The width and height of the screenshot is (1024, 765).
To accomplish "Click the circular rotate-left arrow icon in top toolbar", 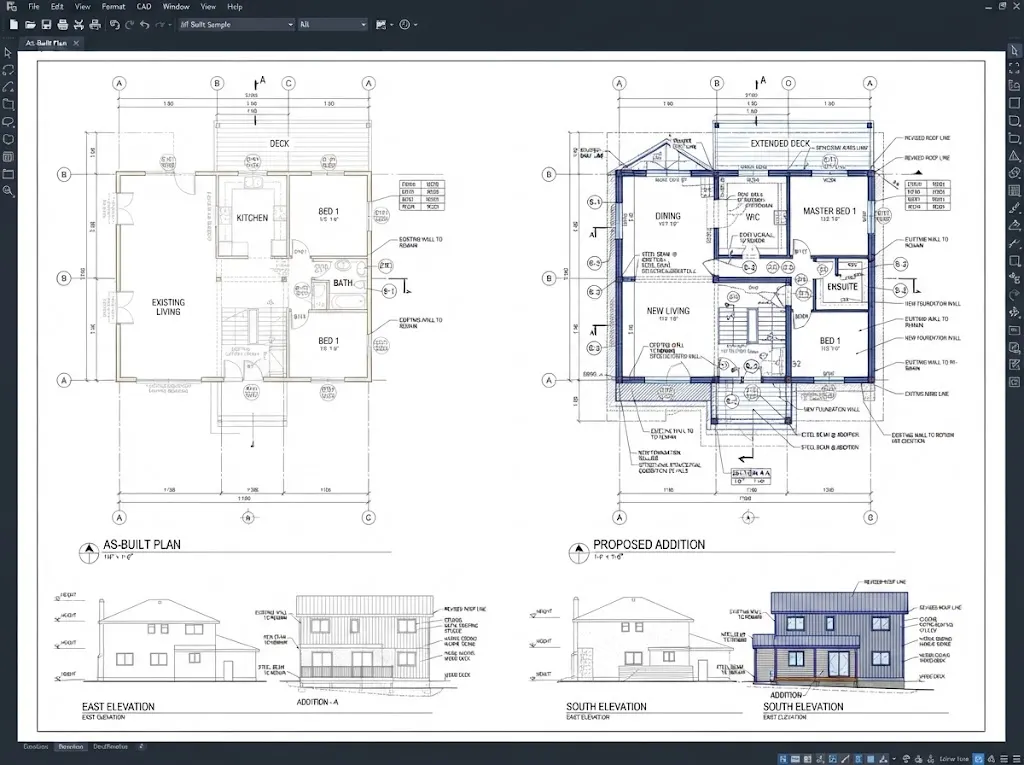I will [115, 25].
